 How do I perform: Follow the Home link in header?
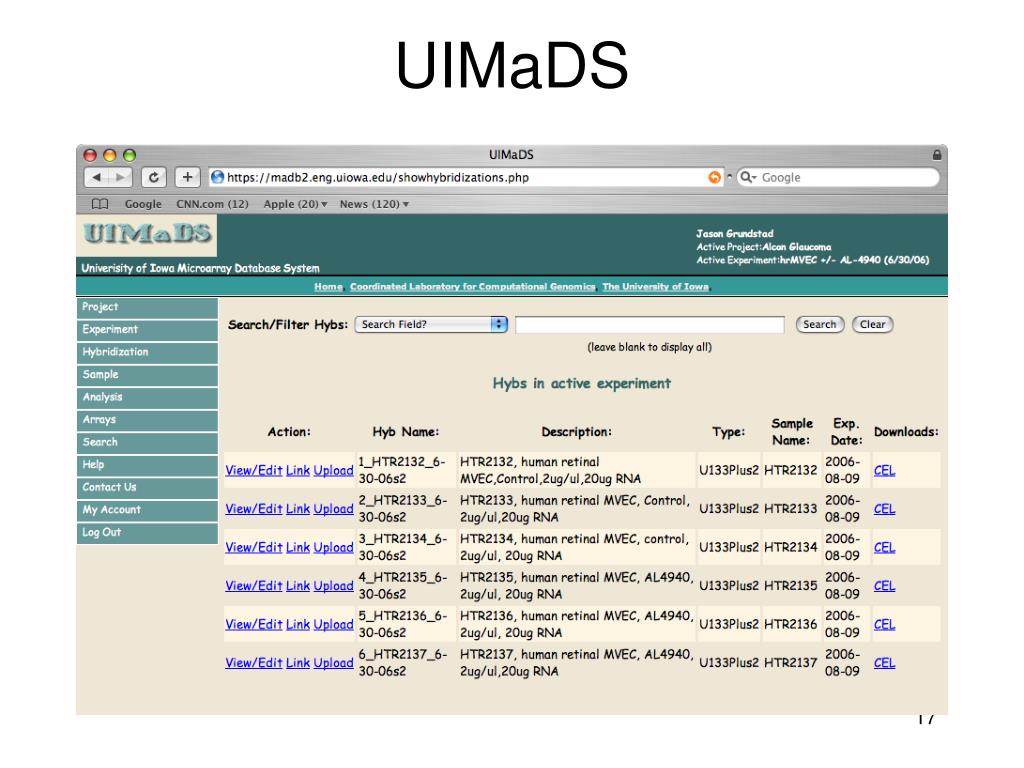pyautogui.click(x=328, y=287)
